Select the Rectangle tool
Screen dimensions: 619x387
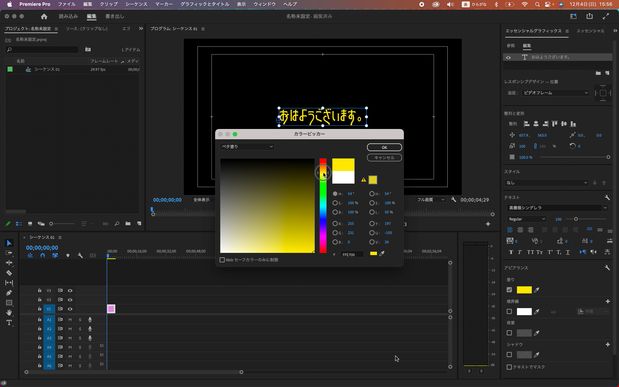(x=9, y=303)
